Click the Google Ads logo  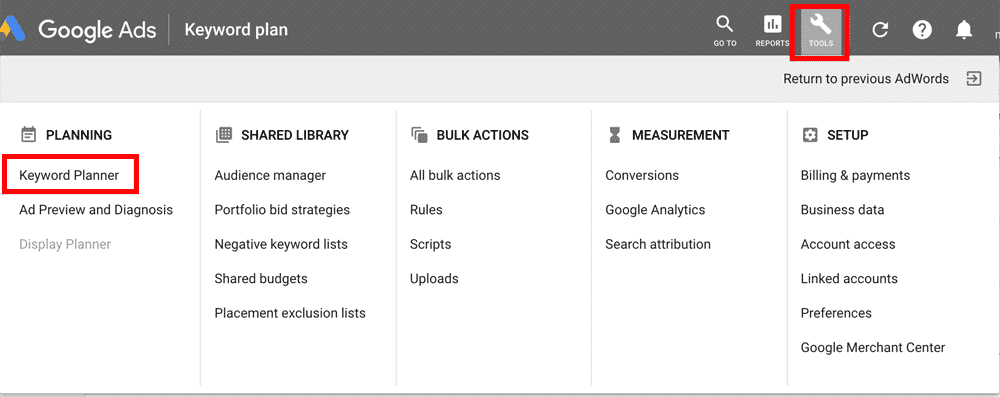click(79, 29)
